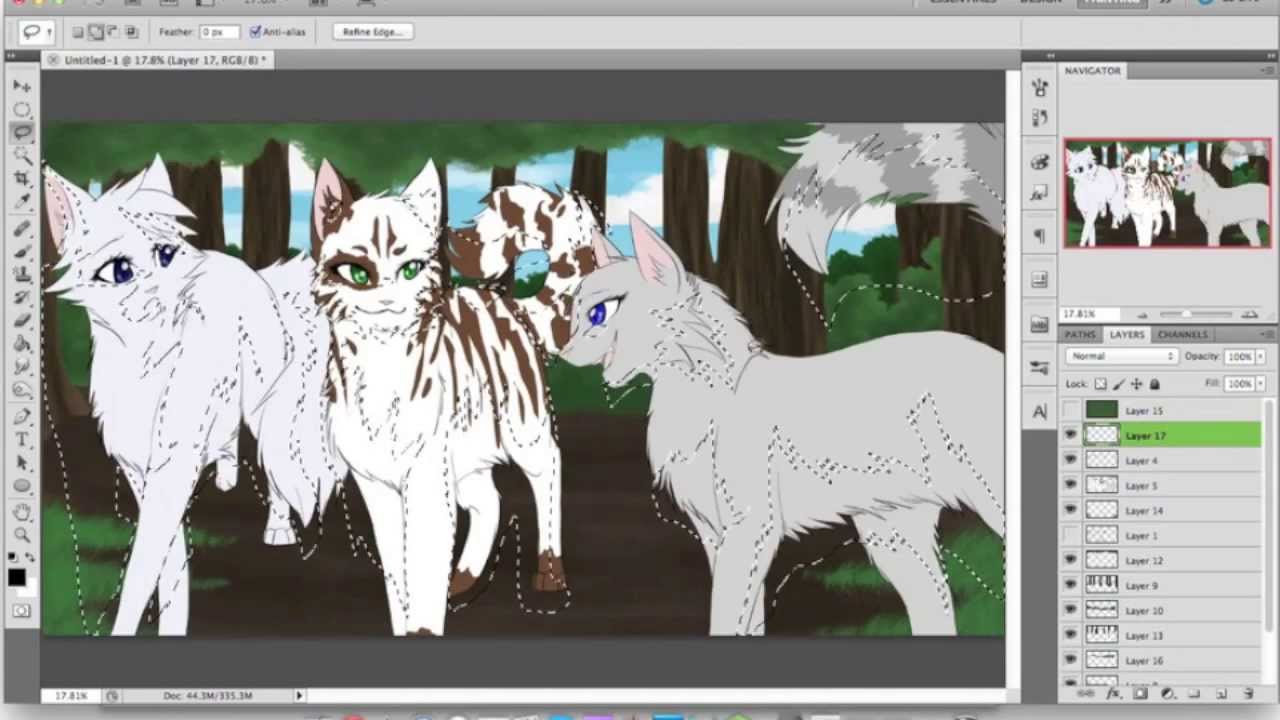Select the Hand tool

22,513
